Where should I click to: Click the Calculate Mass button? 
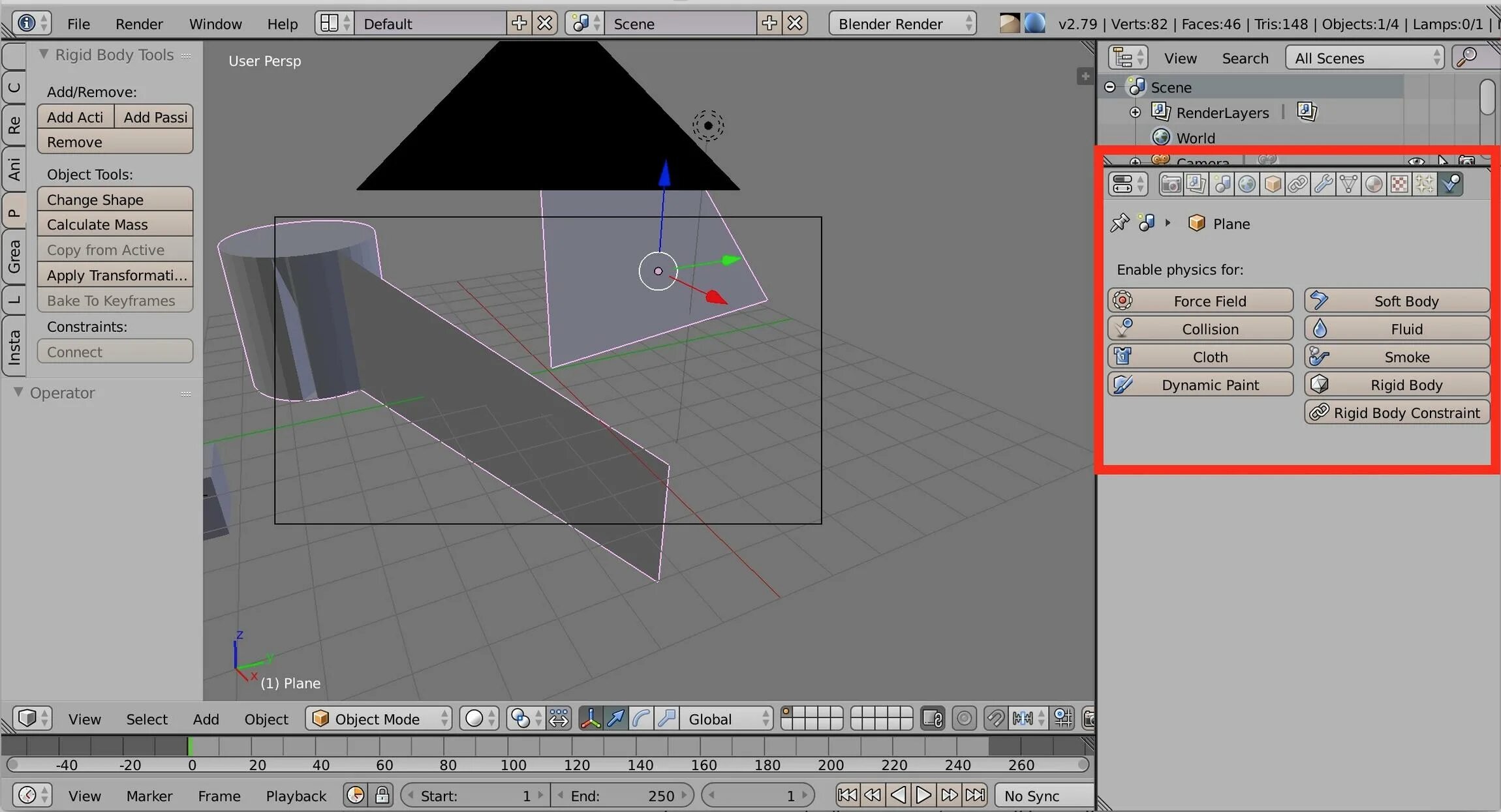(x=115, y=224)
